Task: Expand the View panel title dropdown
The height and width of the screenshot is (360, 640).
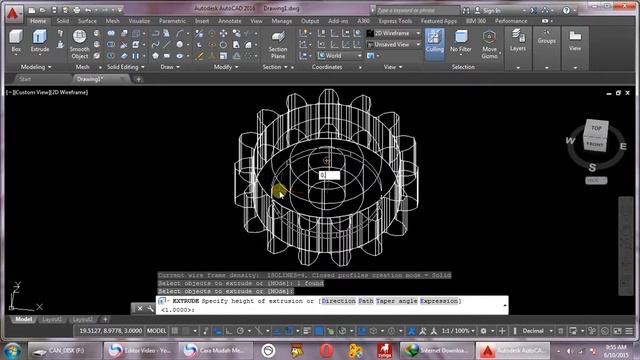Action: tap(393, 67)
